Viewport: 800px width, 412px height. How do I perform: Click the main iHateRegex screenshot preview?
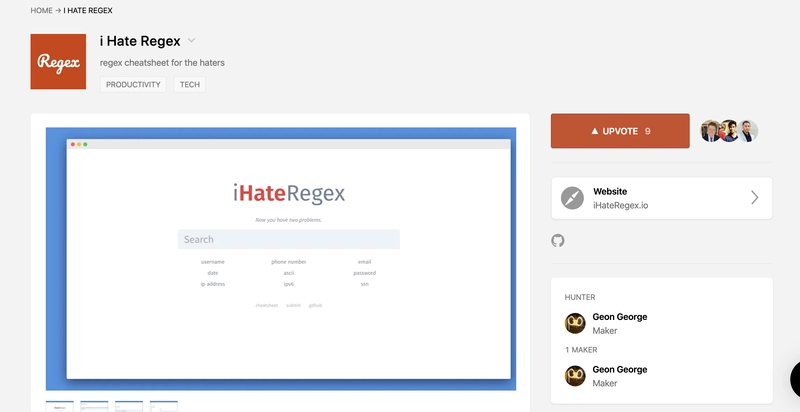281,259
